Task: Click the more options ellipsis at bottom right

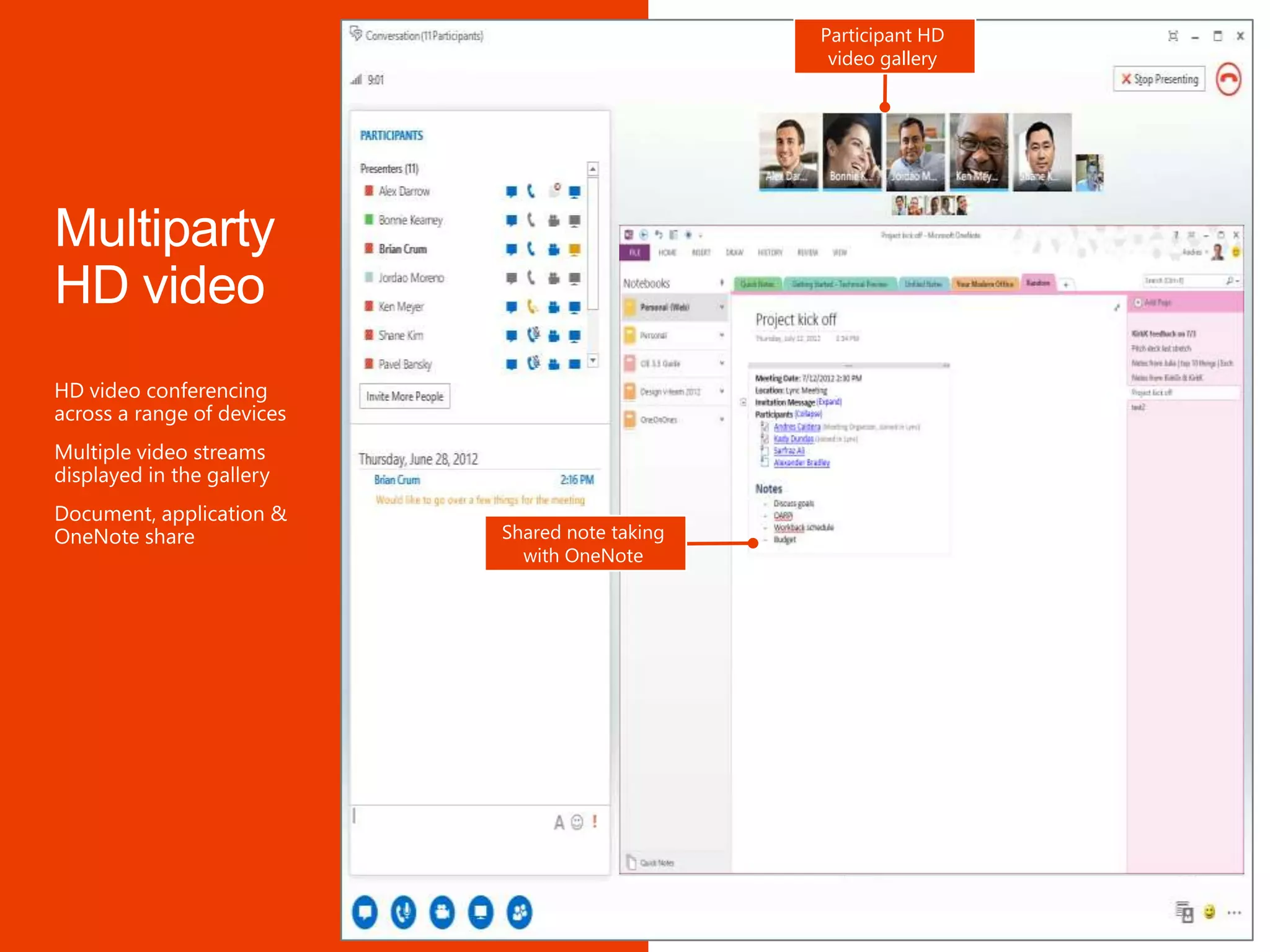Action: 1234,912
